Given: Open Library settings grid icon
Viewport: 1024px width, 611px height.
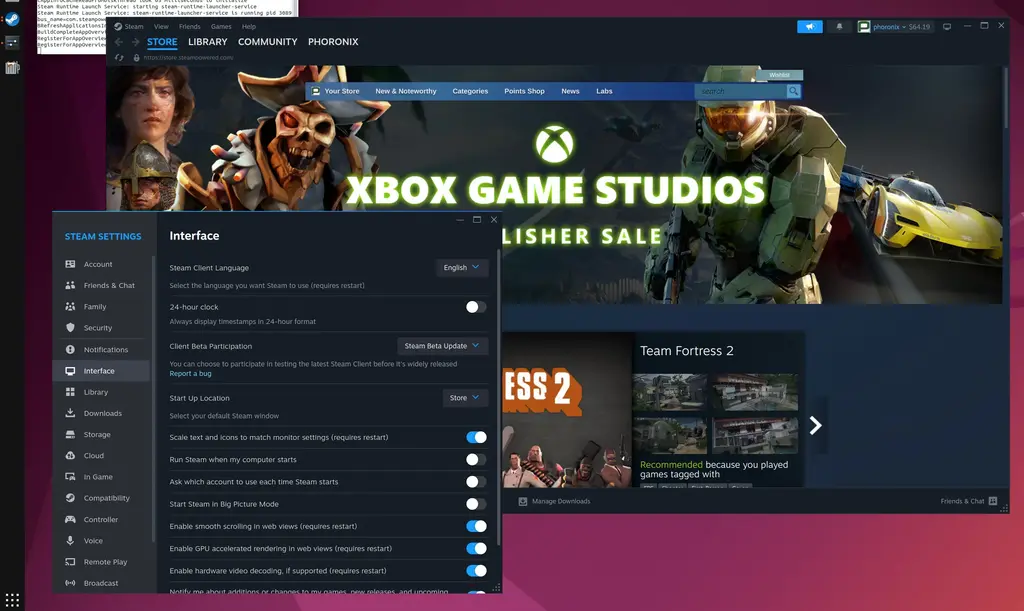Looking at the screenshot, I should coord(70,392).
